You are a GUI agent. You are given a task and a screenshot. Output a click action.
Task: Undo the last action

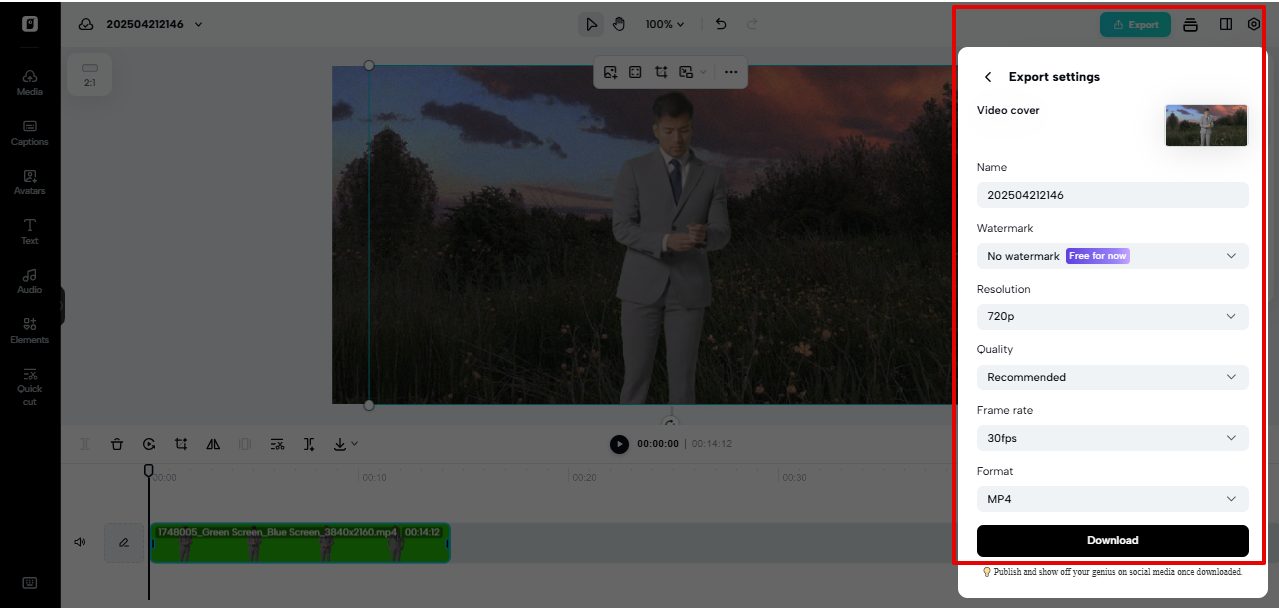(x=720, y=23)
